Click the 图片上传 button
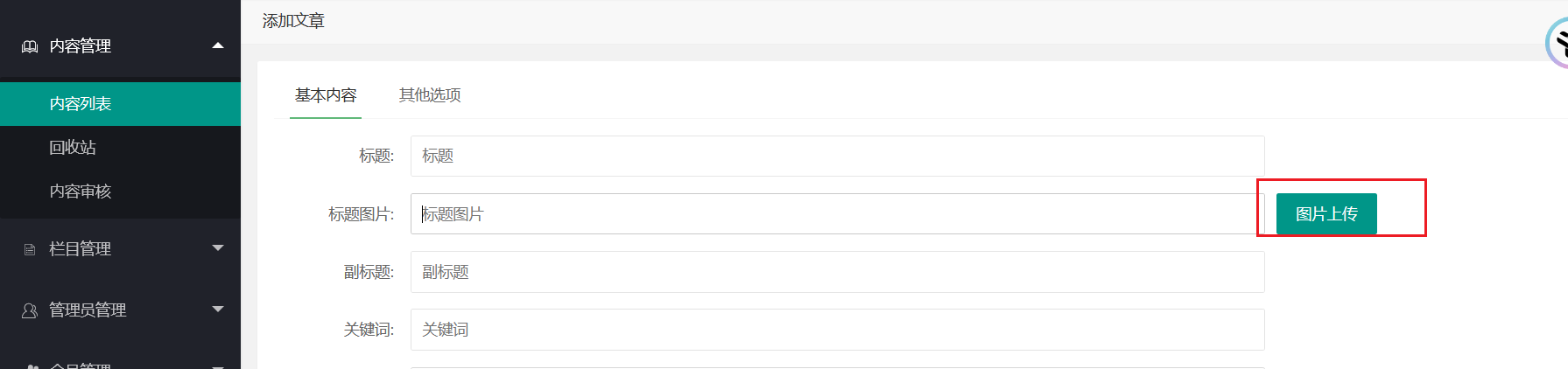 click(1326, 214)
